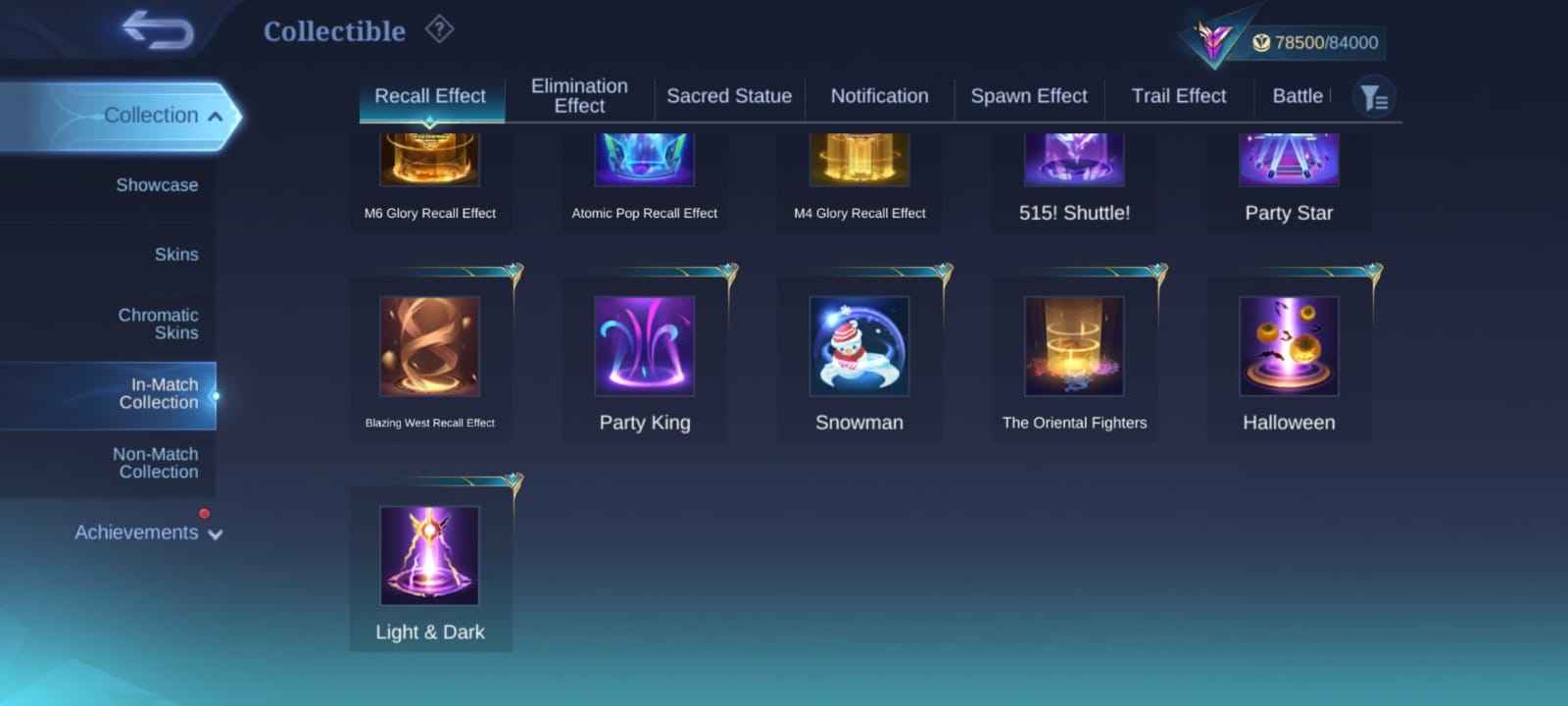Open the Chromatic Skins sidebar item
The image size is (1568, 706).
(x=158, y=324)
